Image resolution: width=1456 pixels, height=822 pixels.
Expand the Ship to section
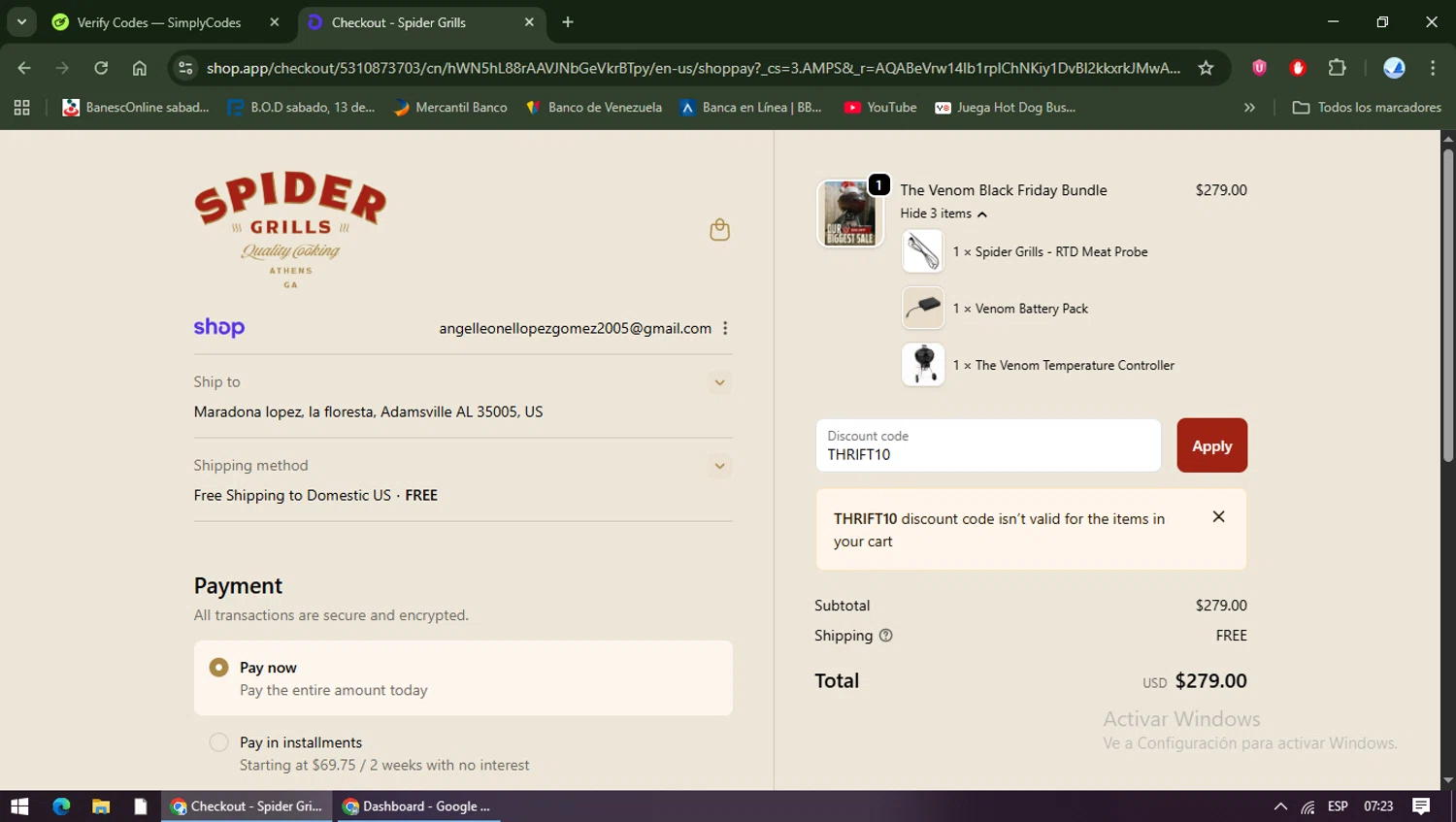click(x=719, y=382)
